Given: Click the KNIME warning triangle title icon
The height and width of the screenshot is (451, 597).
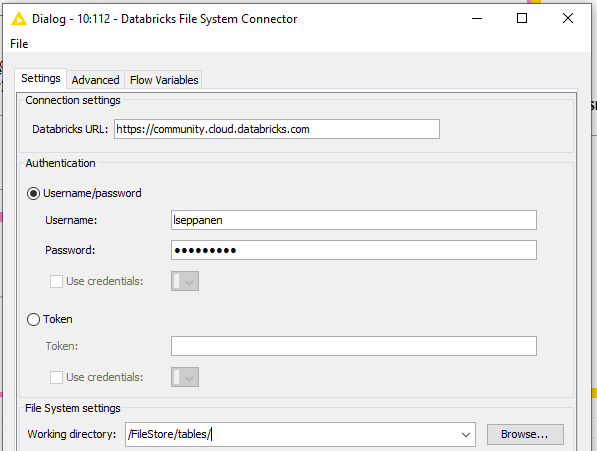Looking at the screenshot, I should click(19, 19).
